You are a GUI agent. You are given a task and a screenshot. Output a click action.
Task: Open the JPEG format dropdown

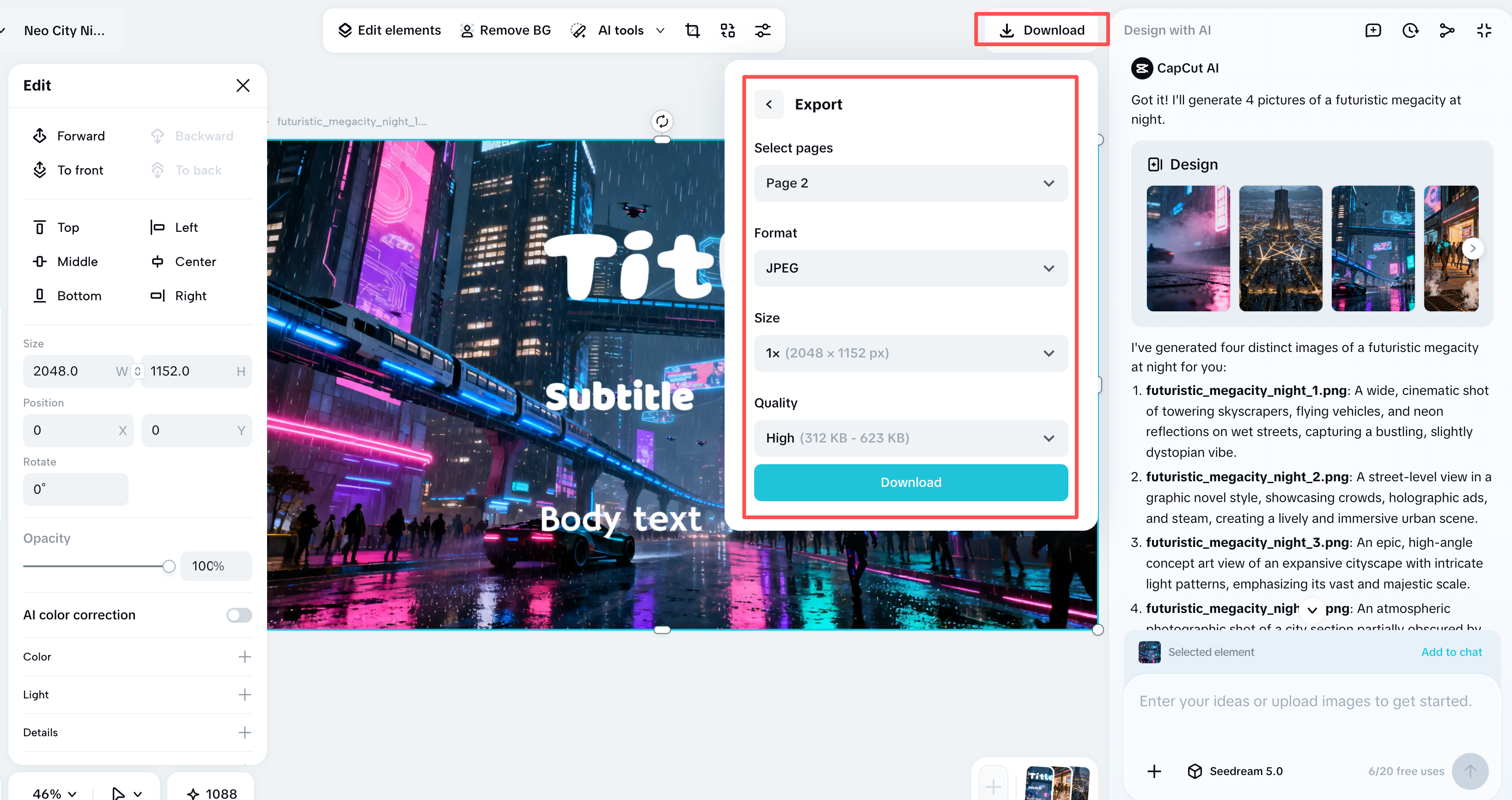(910, 269)
